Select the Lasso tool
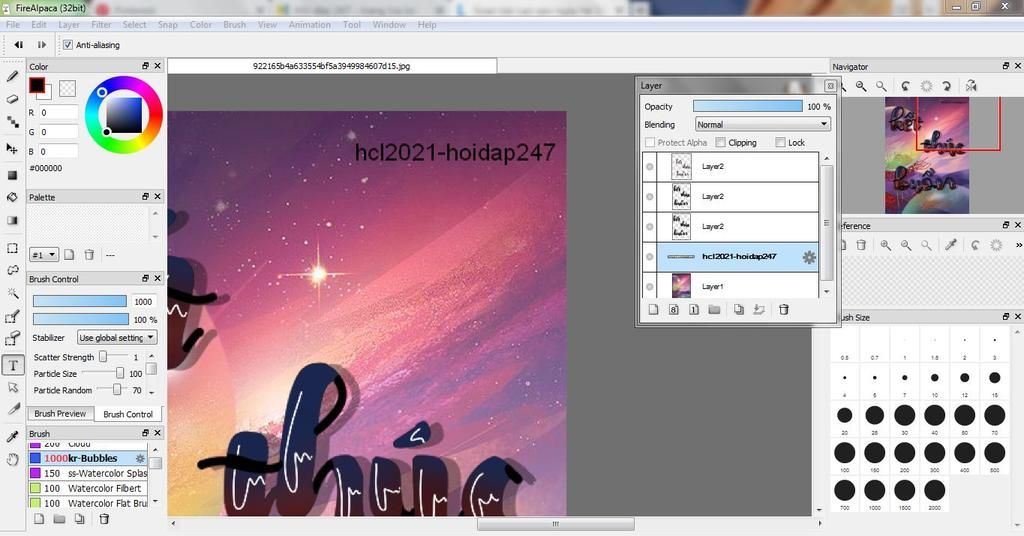The height and width of the screenshot is (536, 1024). pyautogui.click(x=12, y=270)
